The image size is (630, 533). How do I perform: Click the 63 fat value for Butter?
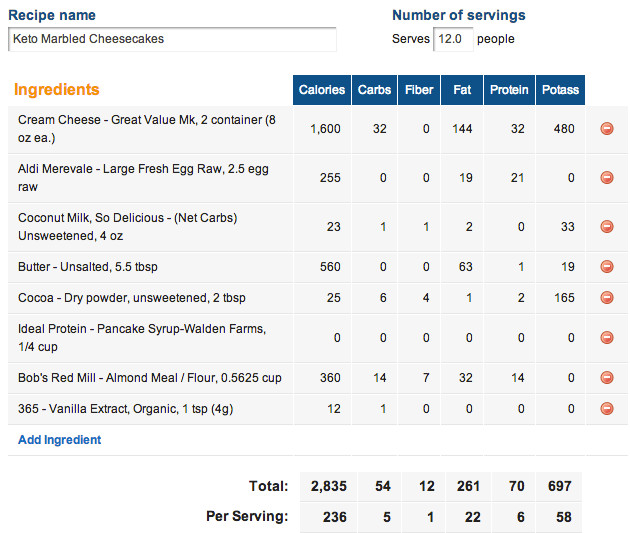click(x=466, y=267)
